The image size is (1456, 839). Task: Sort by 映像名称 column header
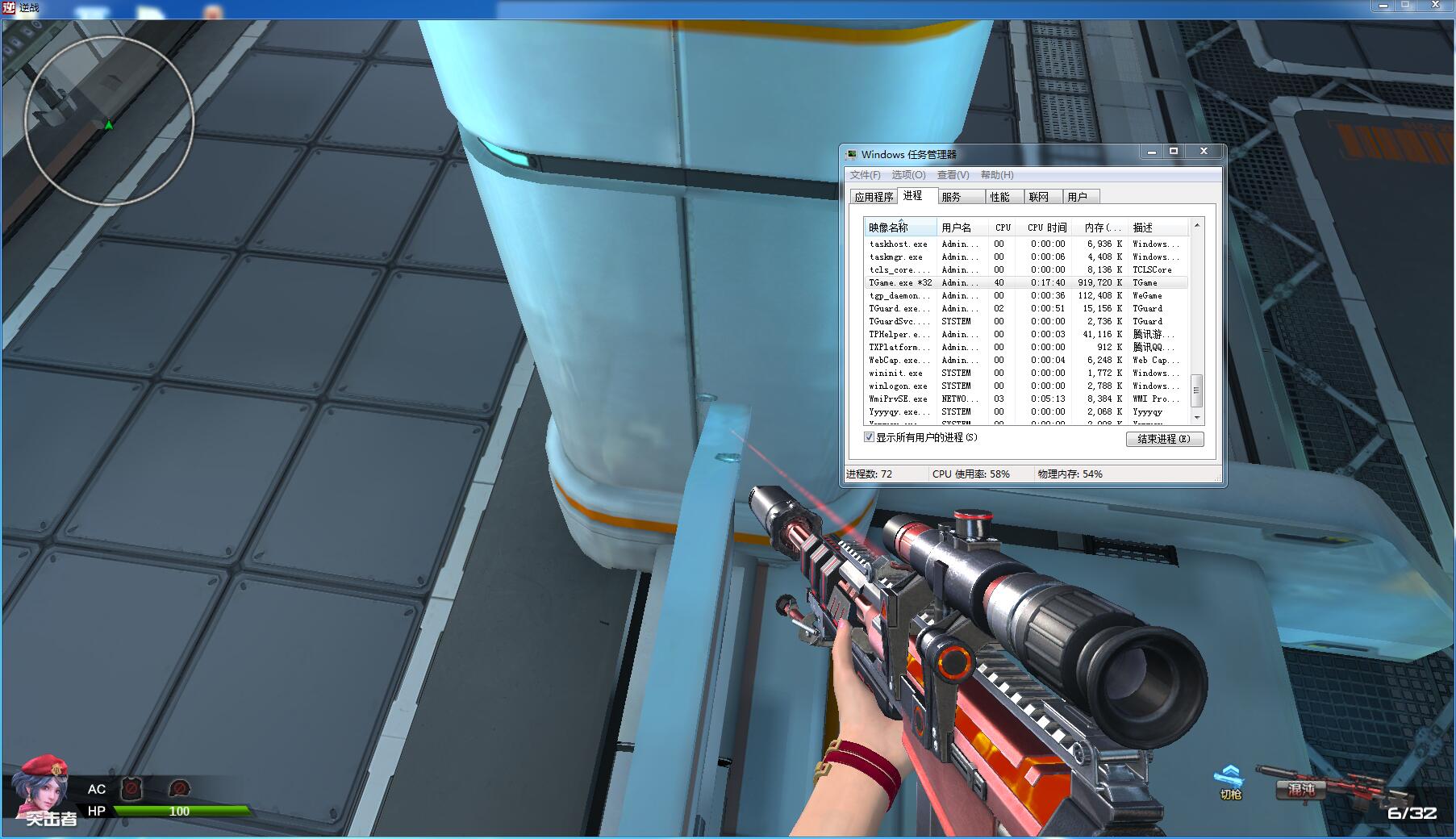point(899,227)
